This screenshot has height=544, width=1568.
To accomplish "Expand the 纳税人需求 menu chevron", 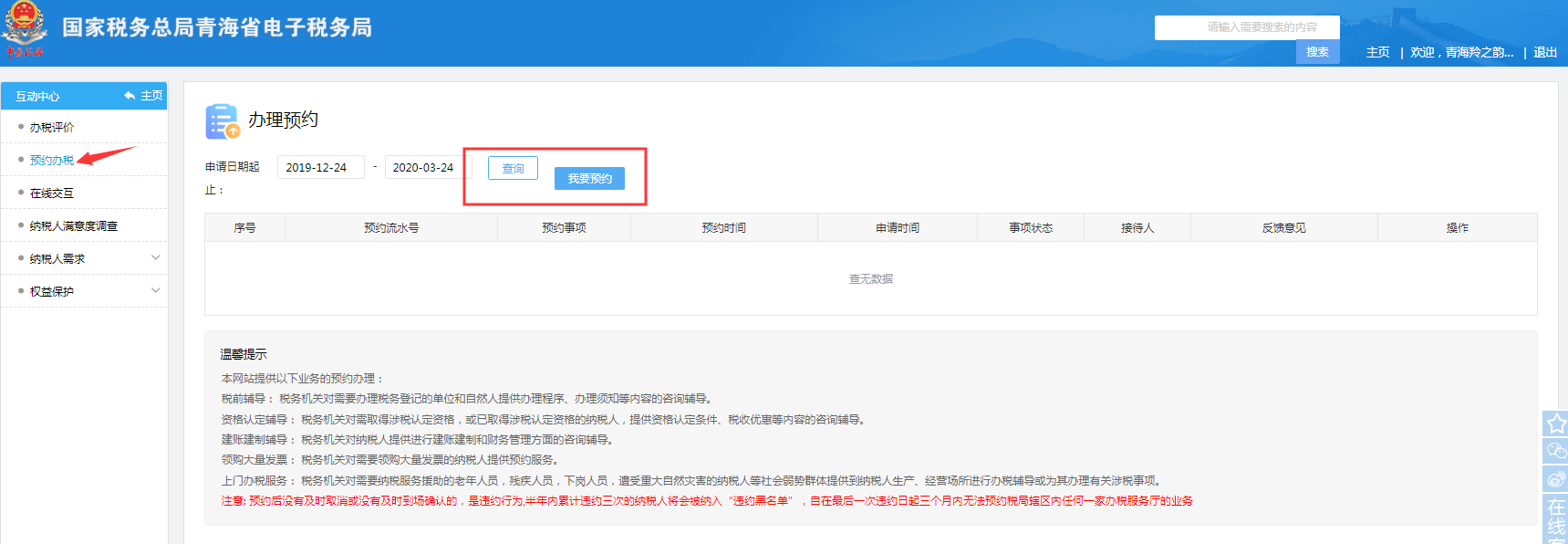I will tap(155, 258).
